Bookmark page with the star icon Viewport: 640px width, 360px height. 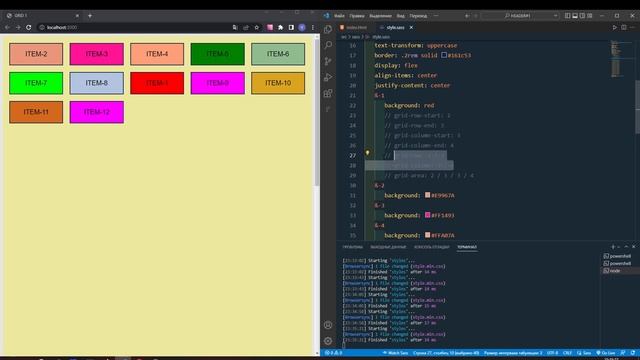[x=257, y=27]
